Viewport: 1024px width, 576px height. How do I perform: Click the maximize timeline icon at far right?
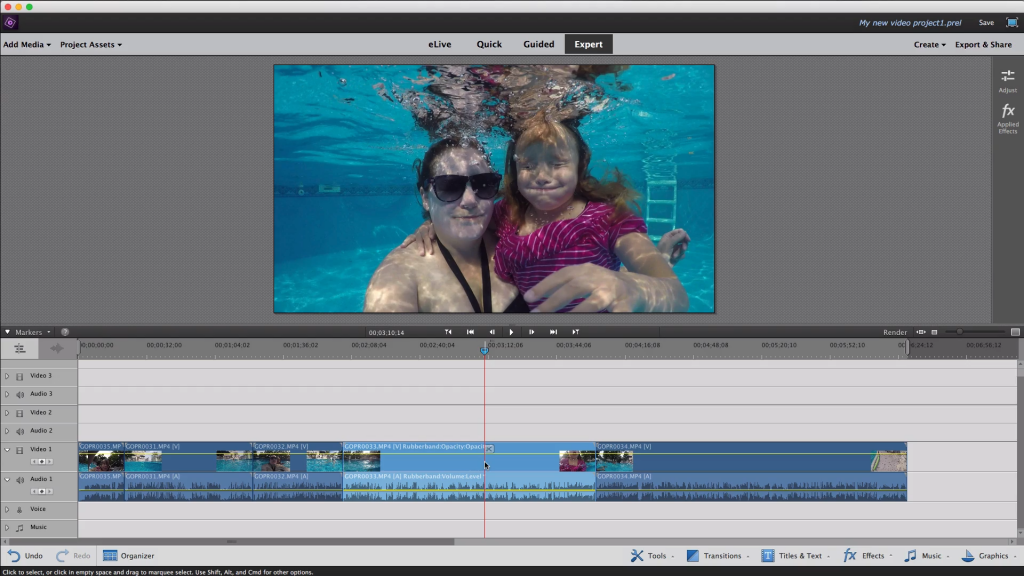tap(1015, 332)
